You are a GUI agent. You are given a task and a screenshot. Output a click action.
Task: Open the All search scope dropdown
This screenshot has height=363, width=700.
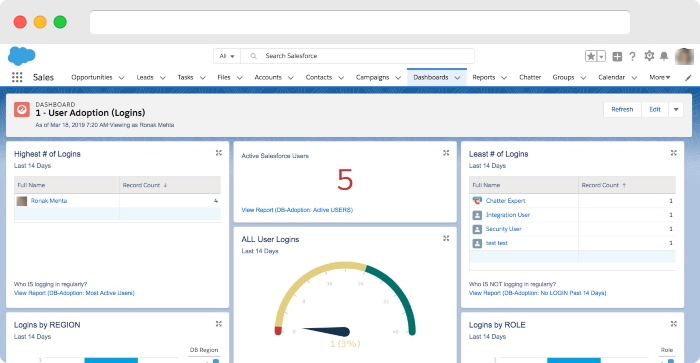point(227,56)
